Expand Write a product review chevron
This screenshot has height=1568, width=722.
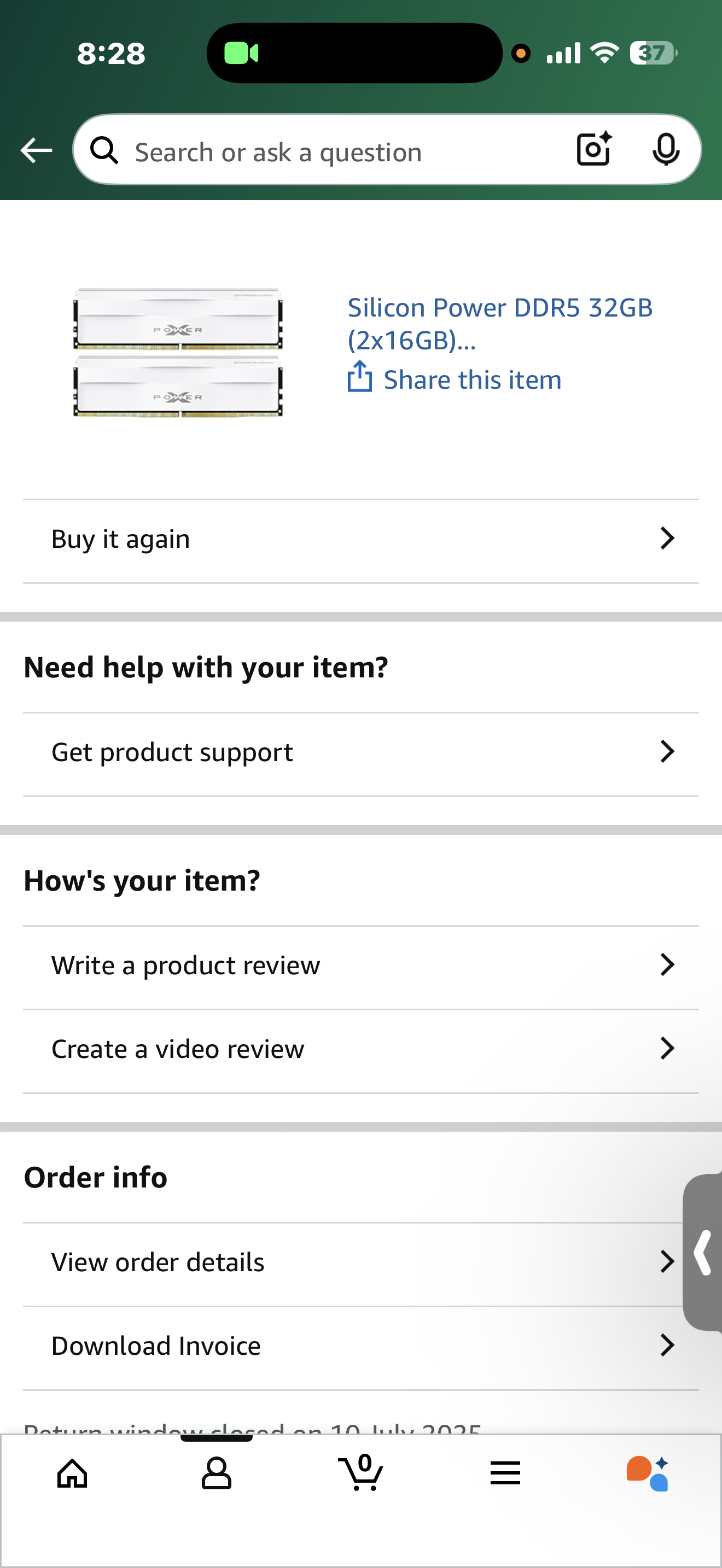[x=667, y=966]
